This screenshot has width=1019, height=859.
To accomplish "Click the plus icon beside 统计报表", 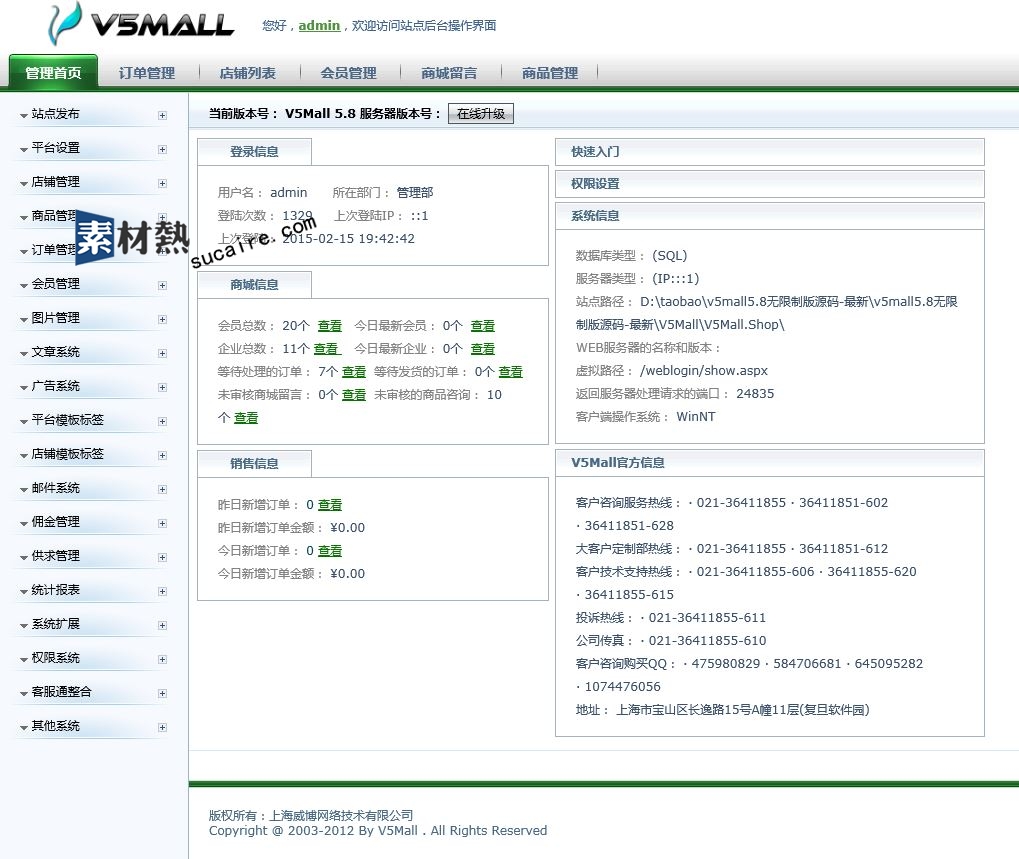I will pos(162,591).
